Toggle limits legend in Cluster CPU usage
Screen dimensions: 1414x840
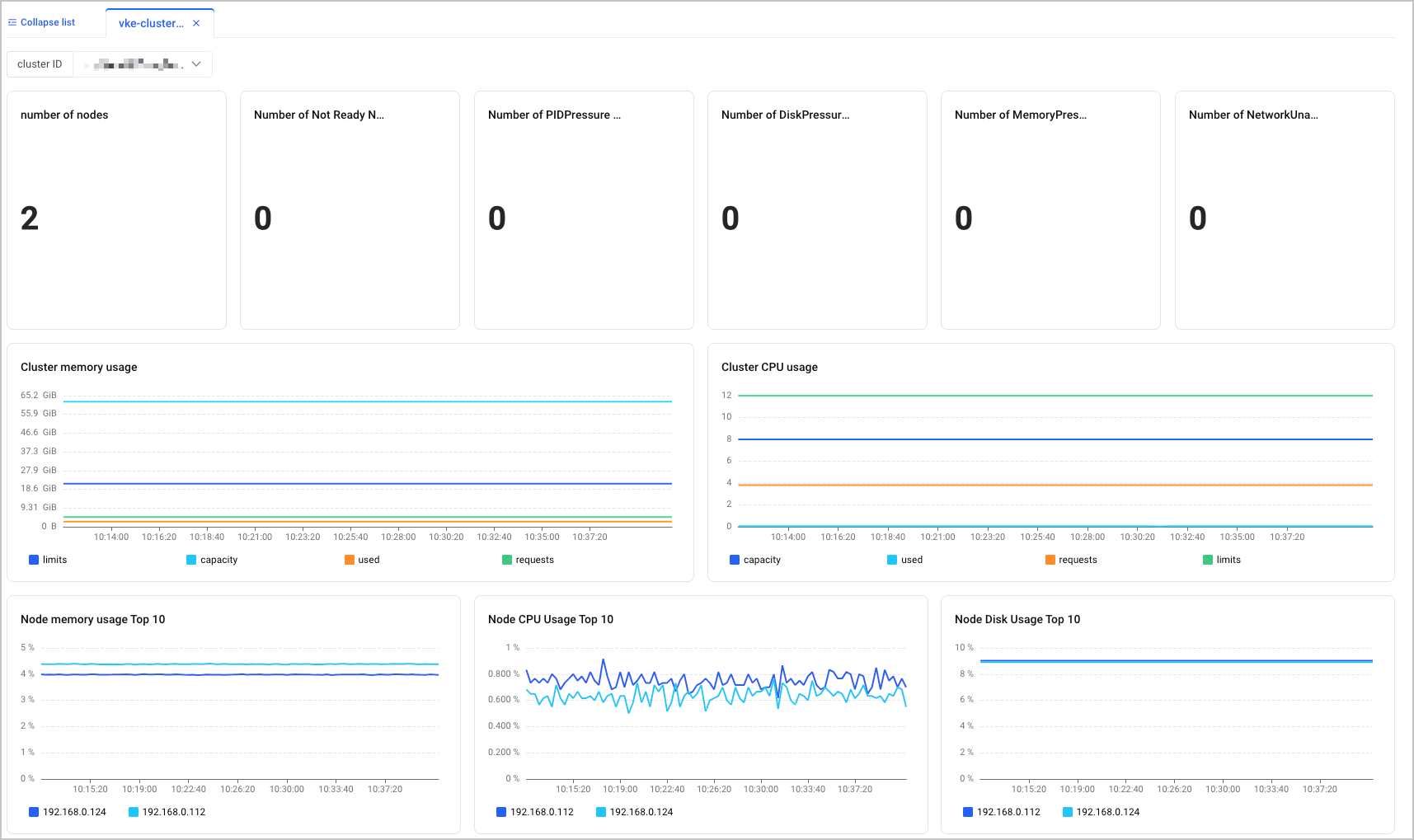coord(1222,560)
